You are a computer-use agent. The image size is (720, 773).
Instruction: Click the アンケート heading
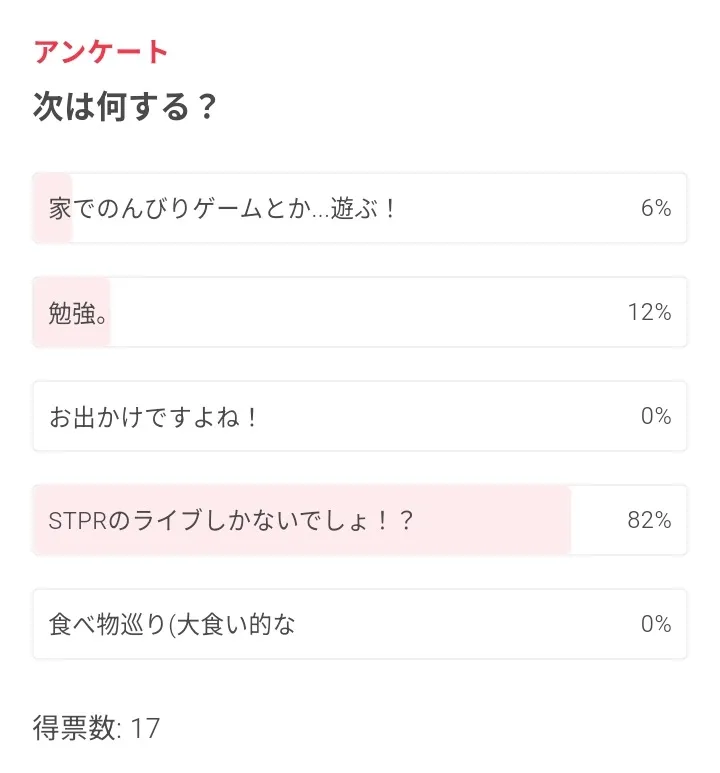tap(101, 52)
